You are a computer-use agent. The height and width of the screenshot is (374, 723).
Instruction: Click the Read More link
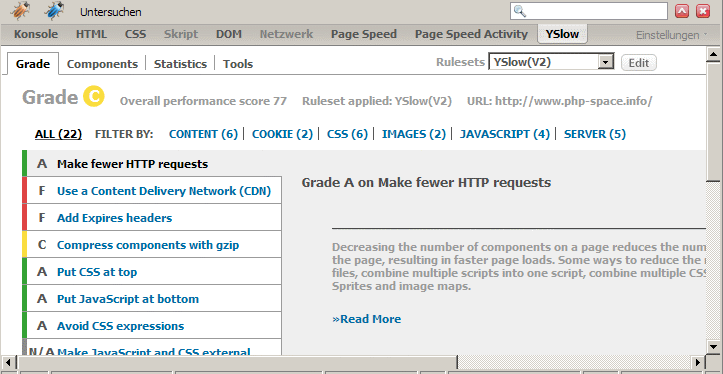[367, 319]
